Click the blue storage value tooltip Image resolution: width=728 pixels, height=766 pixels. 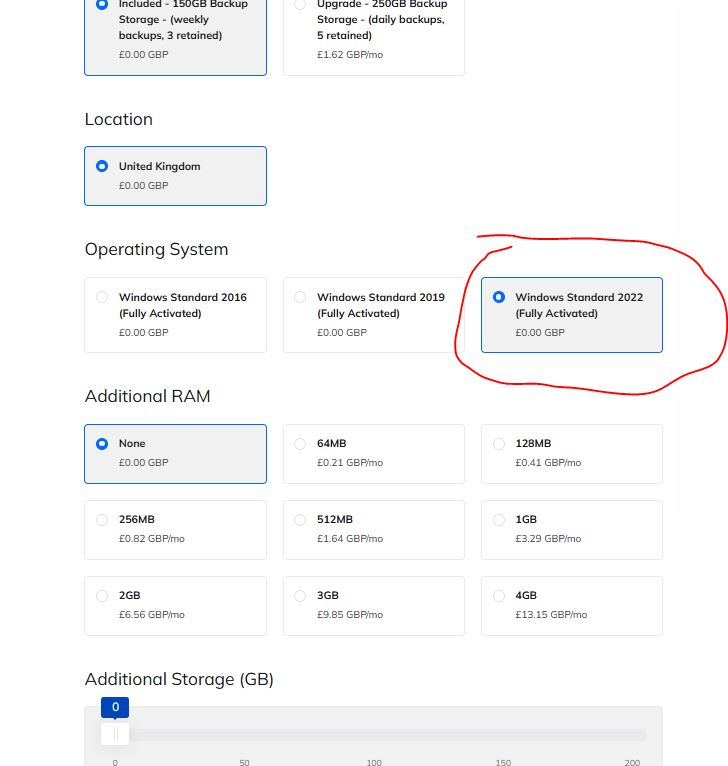coord(115,707)
